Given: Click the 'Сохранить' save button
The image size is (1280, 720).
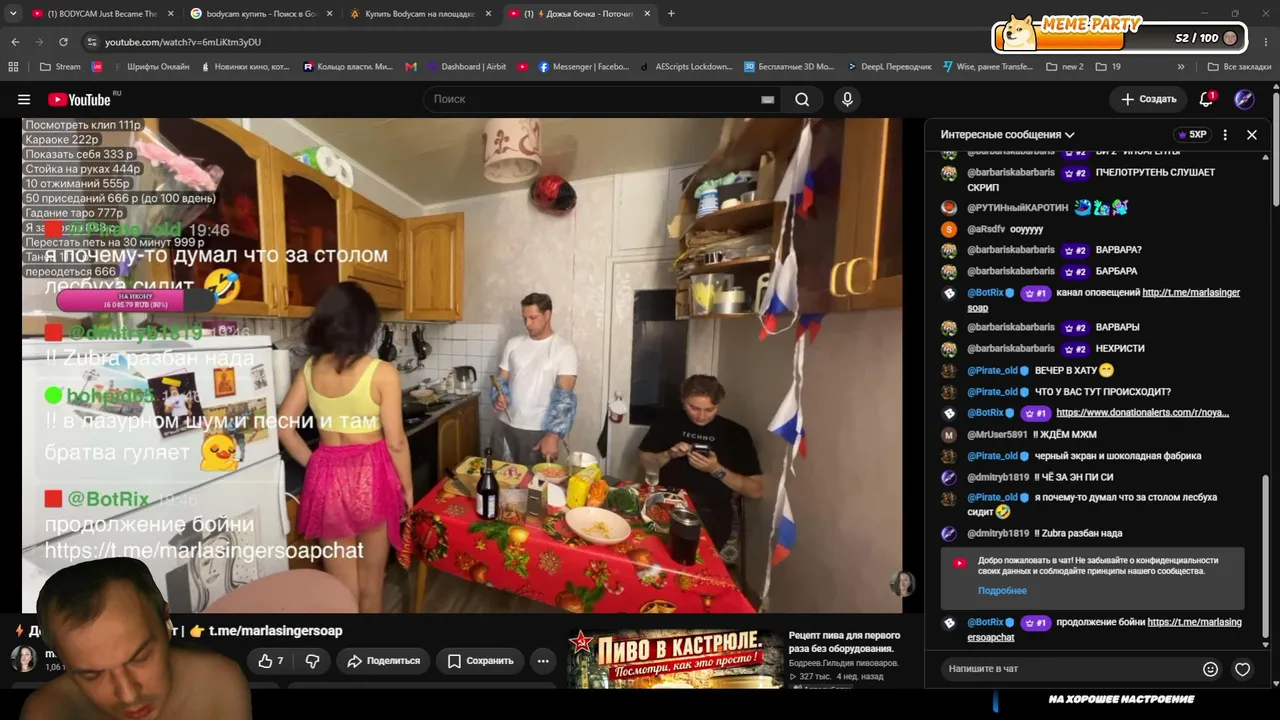Looking at the screenshot, I should click(x=480, y=661).
